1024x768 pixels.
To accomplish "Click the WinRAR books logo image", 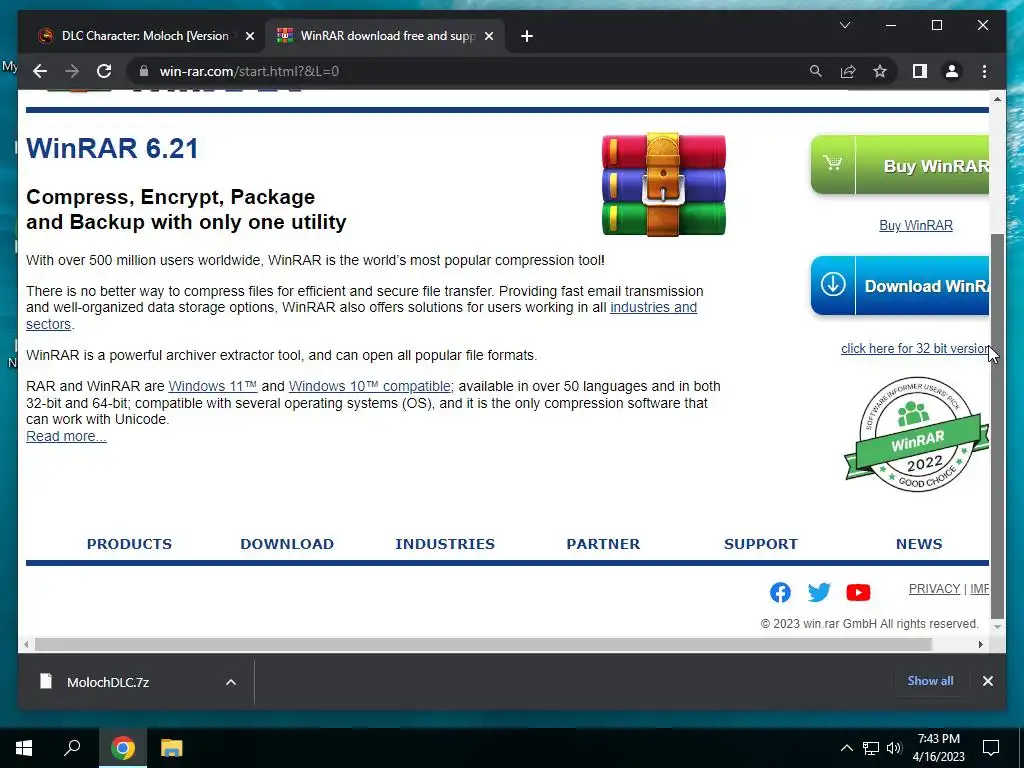I will 664,185.
